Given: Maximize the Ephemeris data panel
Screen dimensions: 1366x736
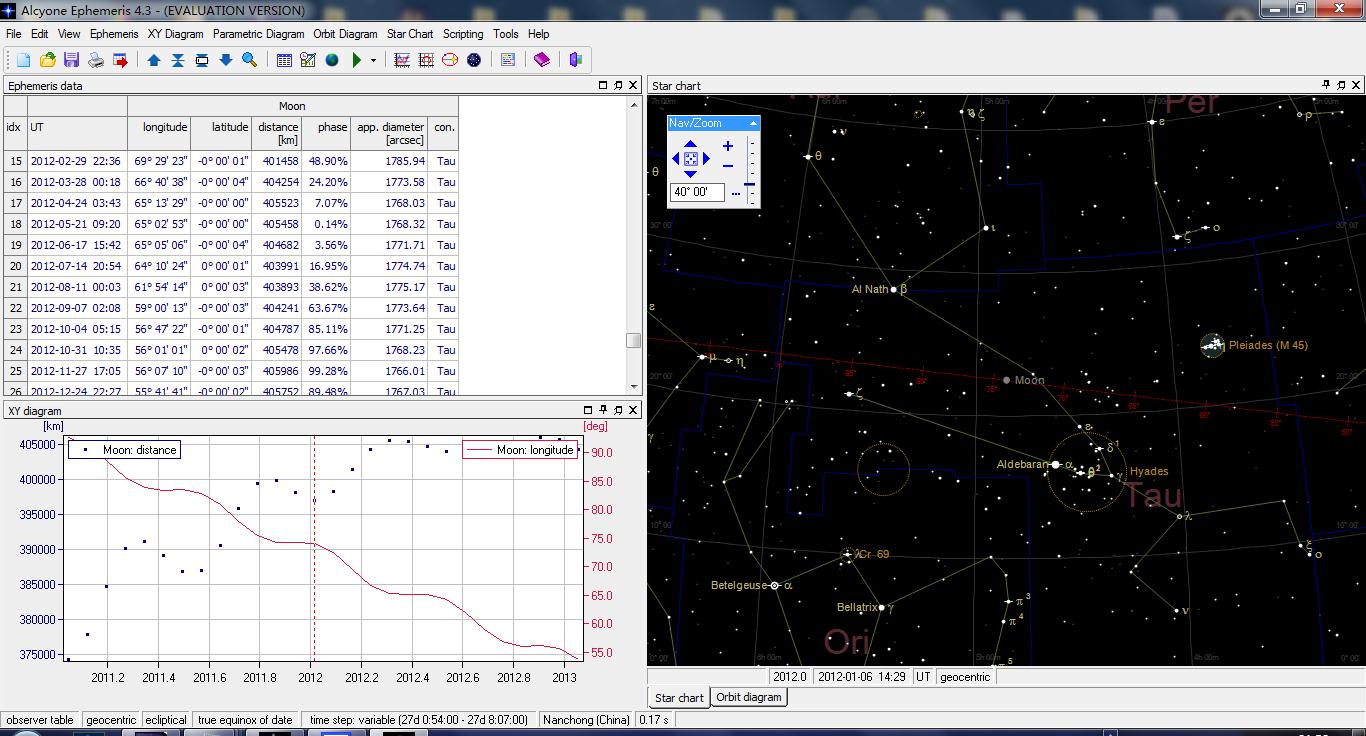Looking at the screenshot, I should tap(603, 85).
